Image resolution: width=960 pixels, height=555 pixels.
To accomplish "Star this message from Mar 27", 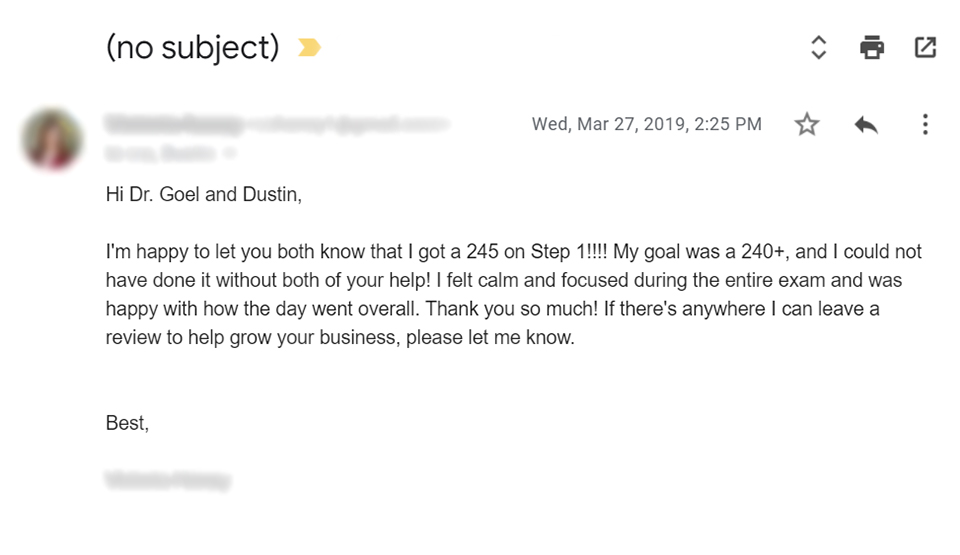I will click(807, 124).
